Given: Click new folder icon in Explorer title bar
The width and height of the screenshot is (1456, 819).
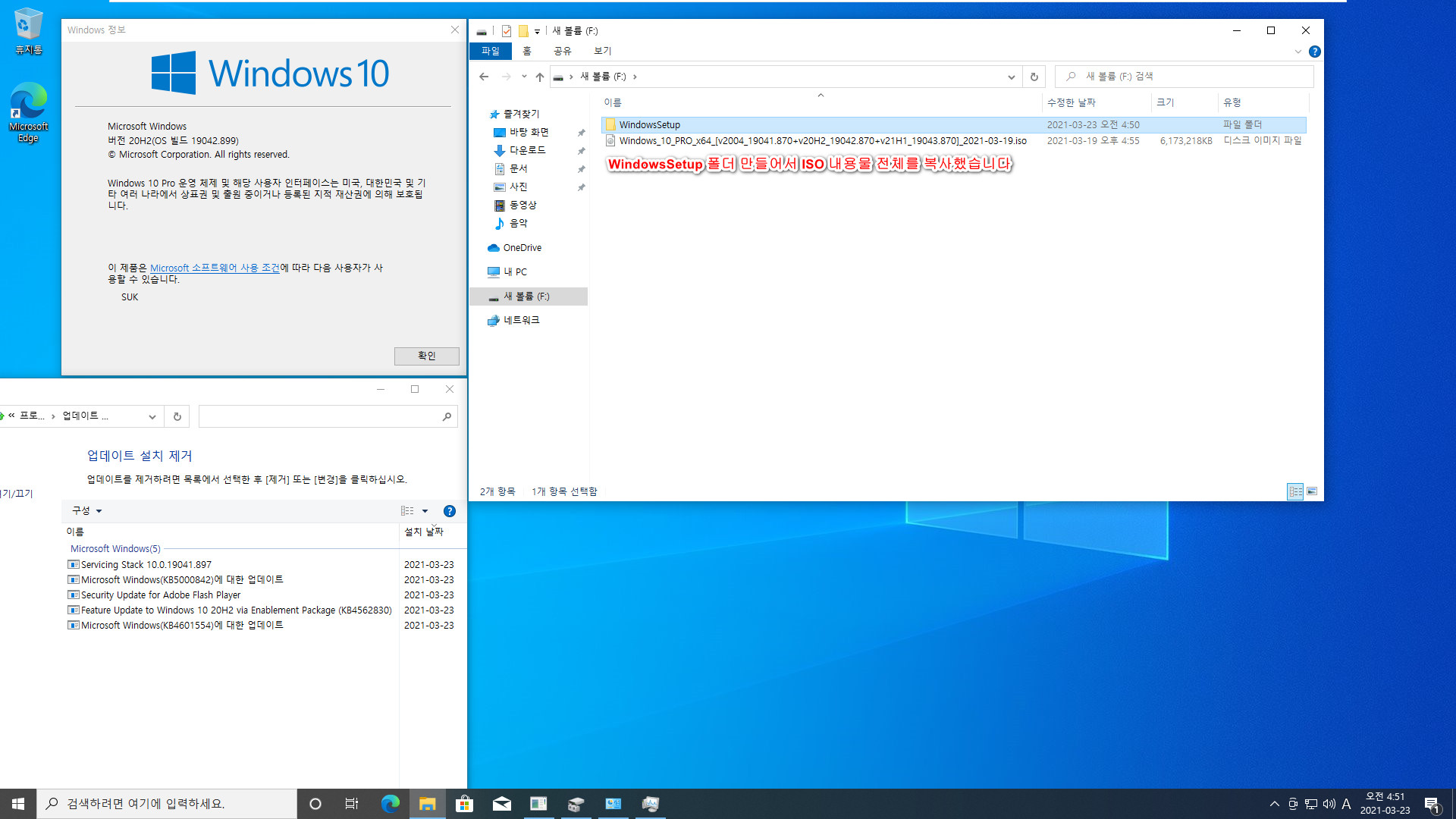Looking at the screenshot, I should coord(523,31).
